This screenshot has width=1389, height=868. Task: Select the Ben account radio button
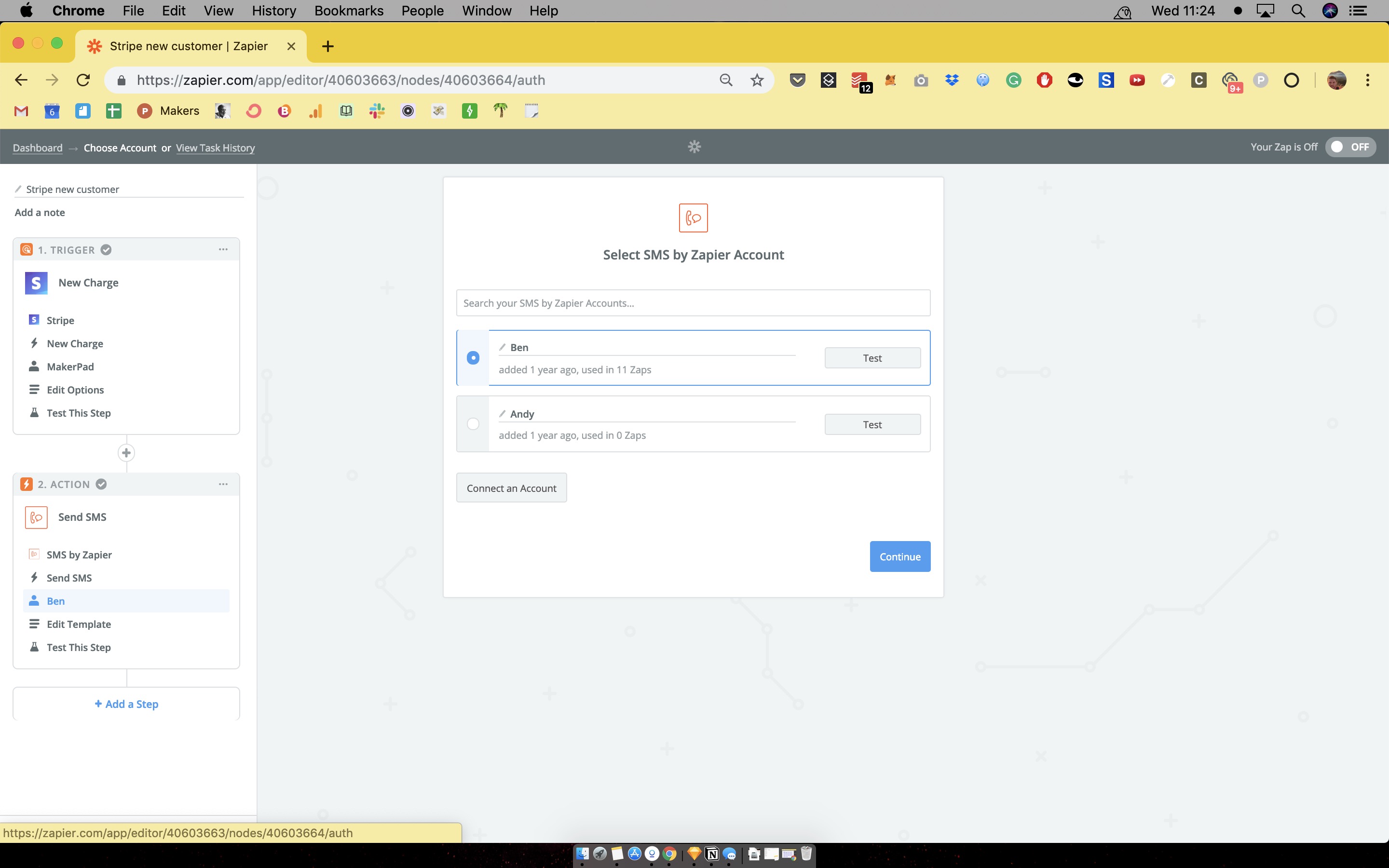pos(473,358)
